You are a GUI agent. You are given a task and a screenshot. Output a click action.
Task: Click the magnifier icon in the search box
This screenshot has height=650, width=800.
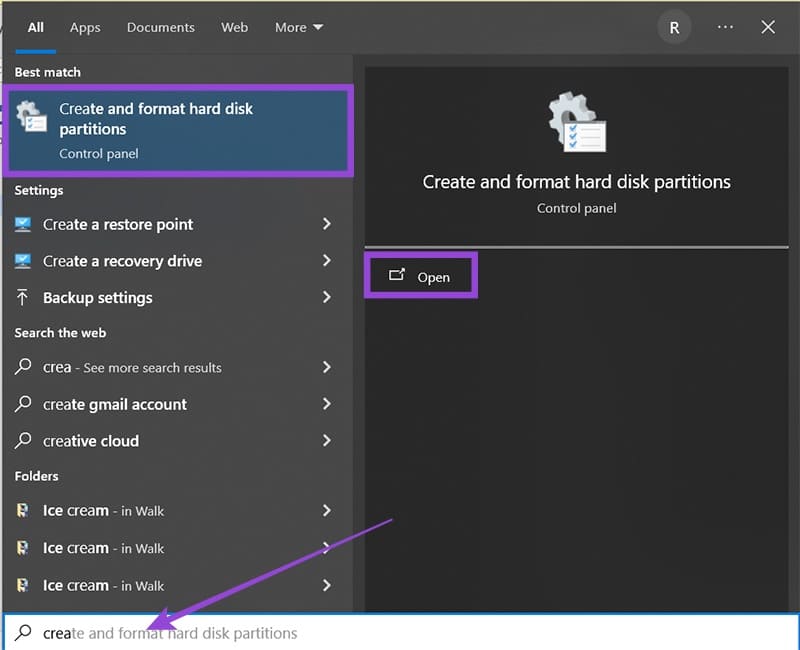23,633
